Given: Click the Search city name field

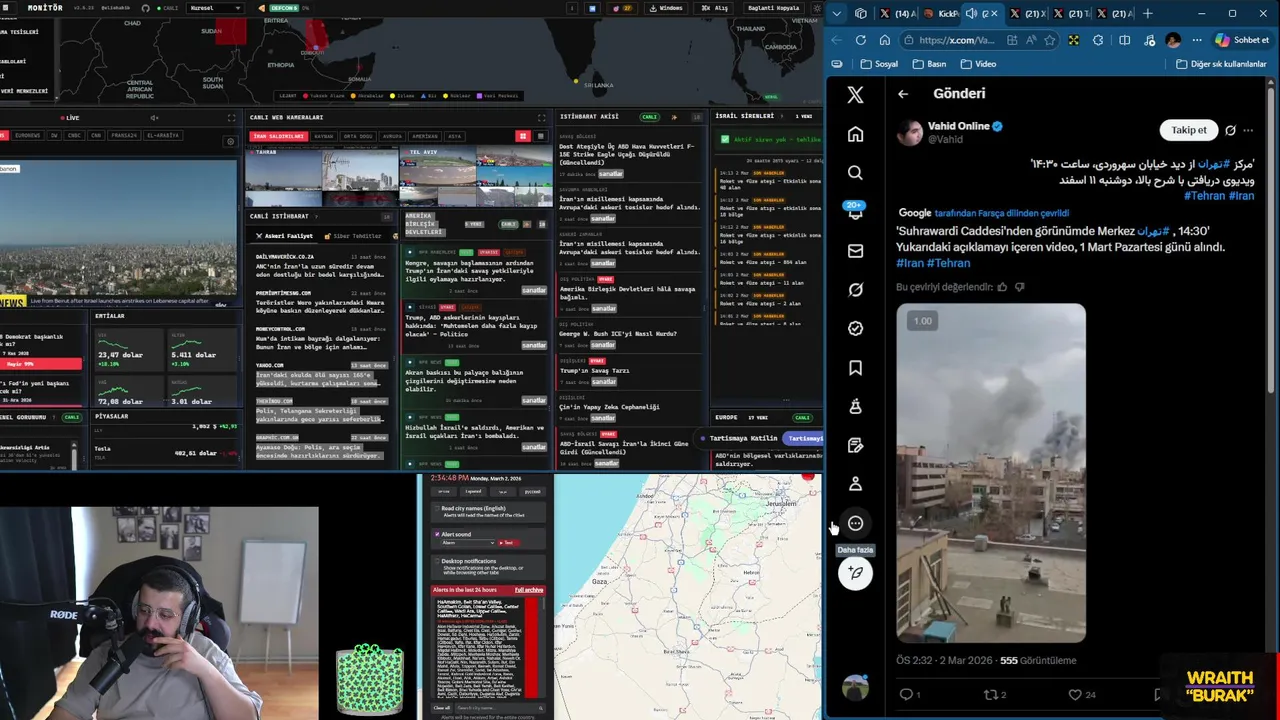Looking at the screenshot, I should click(x=500, y=708).
